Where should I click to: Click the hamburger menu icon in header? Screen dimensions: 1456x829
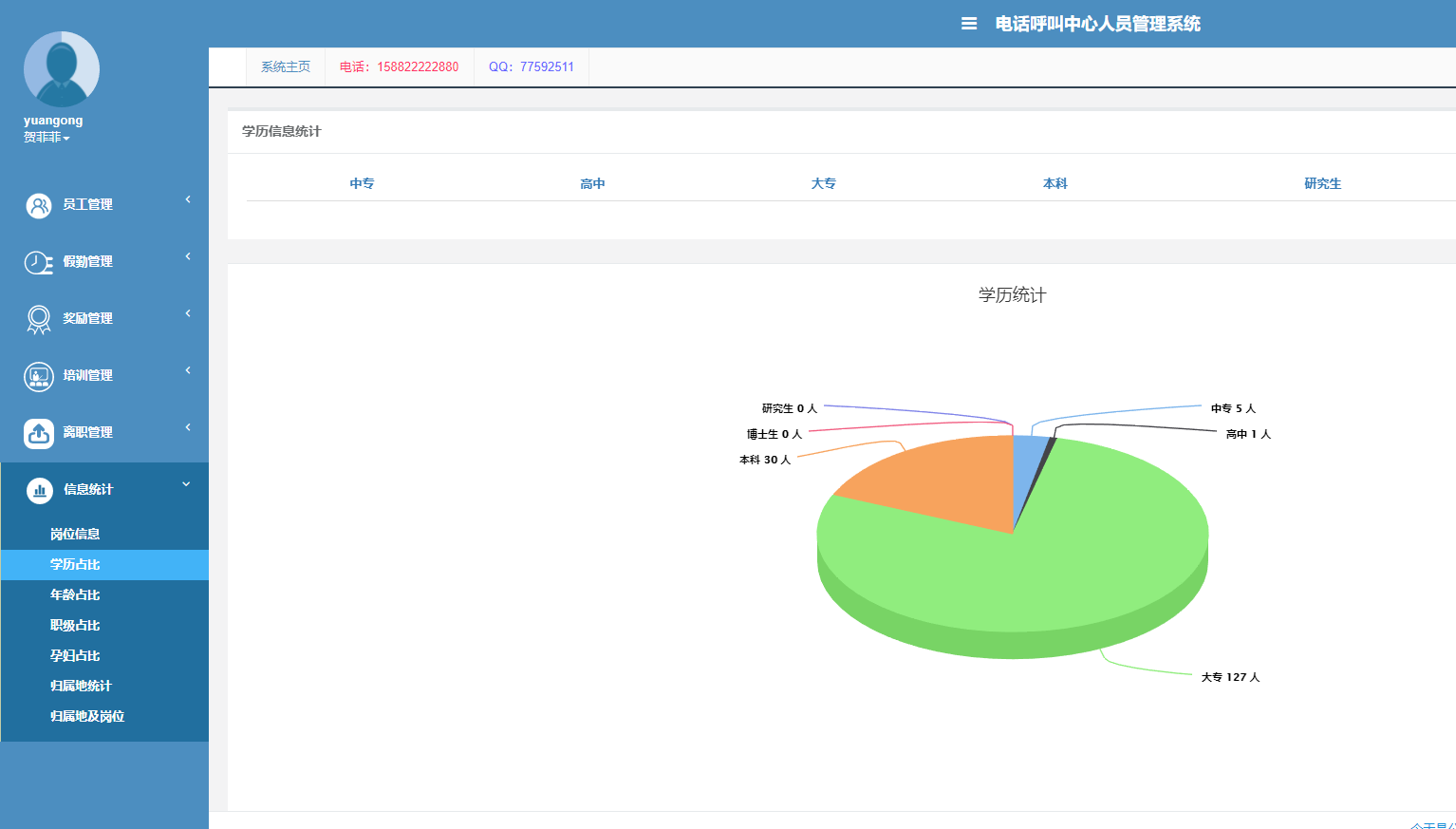[968, 24]
